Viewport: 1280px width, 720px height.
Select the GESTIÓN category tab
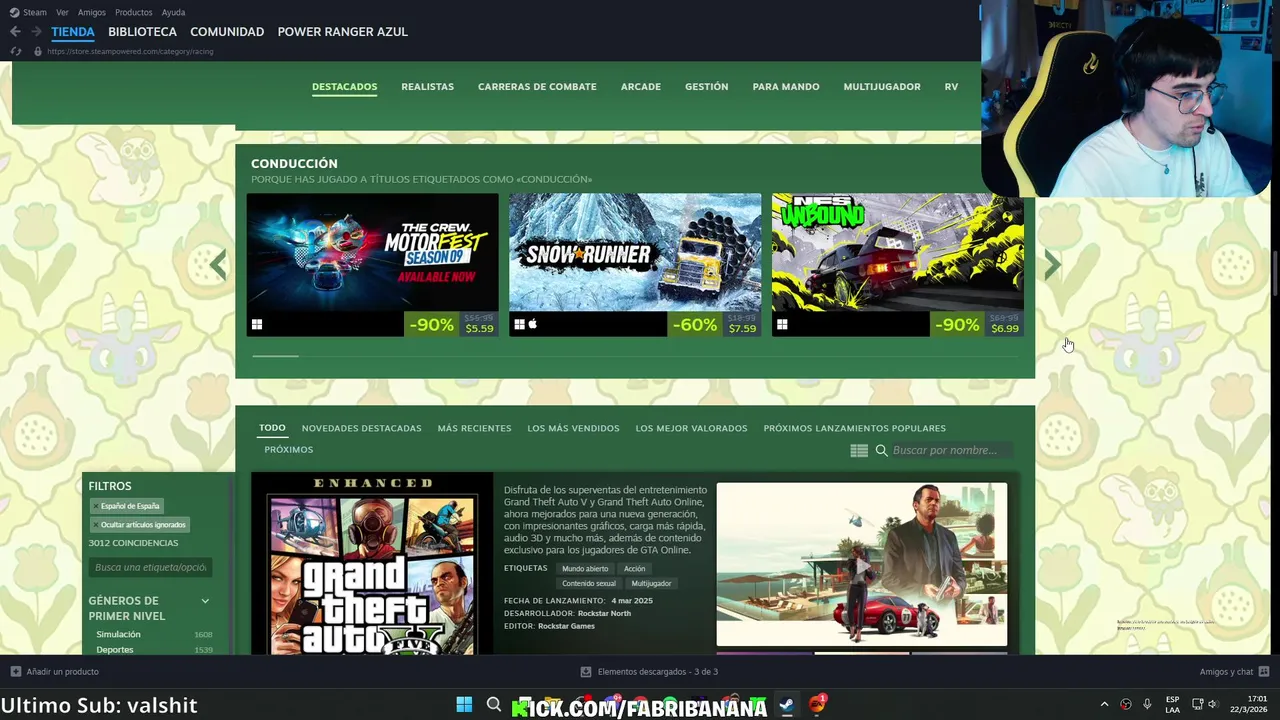click(706, 87)
